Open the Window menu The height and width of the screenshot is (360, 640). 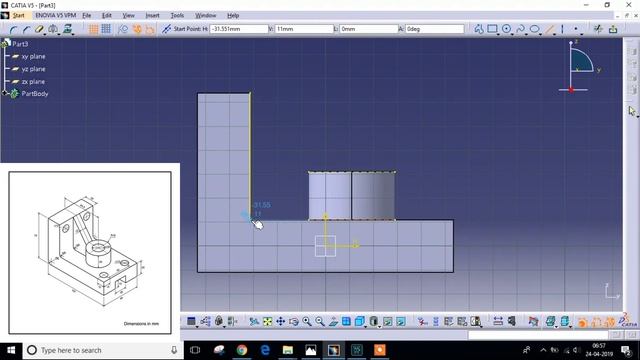point(205,16)
